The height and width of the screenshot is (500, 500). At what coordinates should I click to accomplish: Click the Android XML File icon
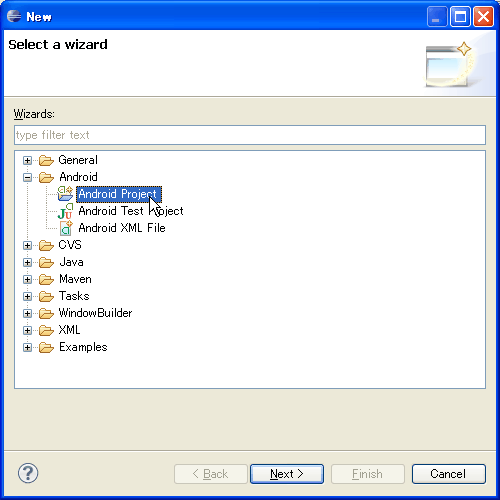point(66,228)
